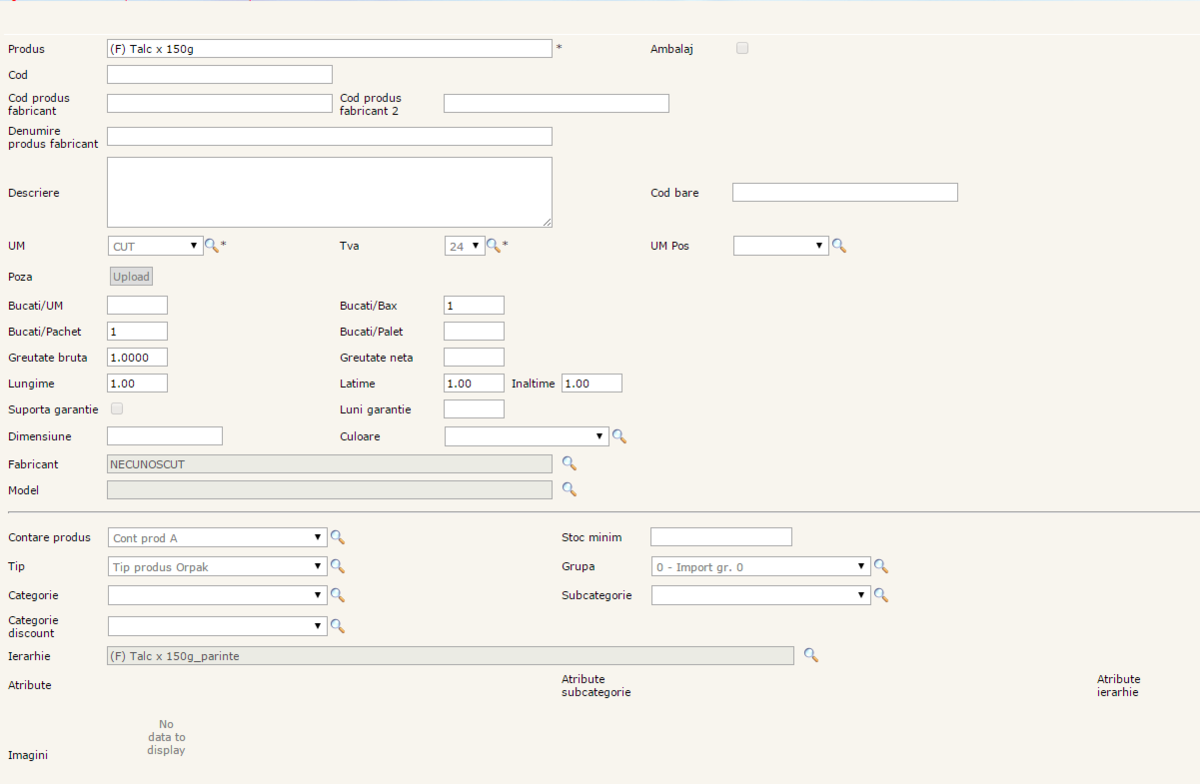Enable the Ambalaj checkbox

tap(742, 48)
